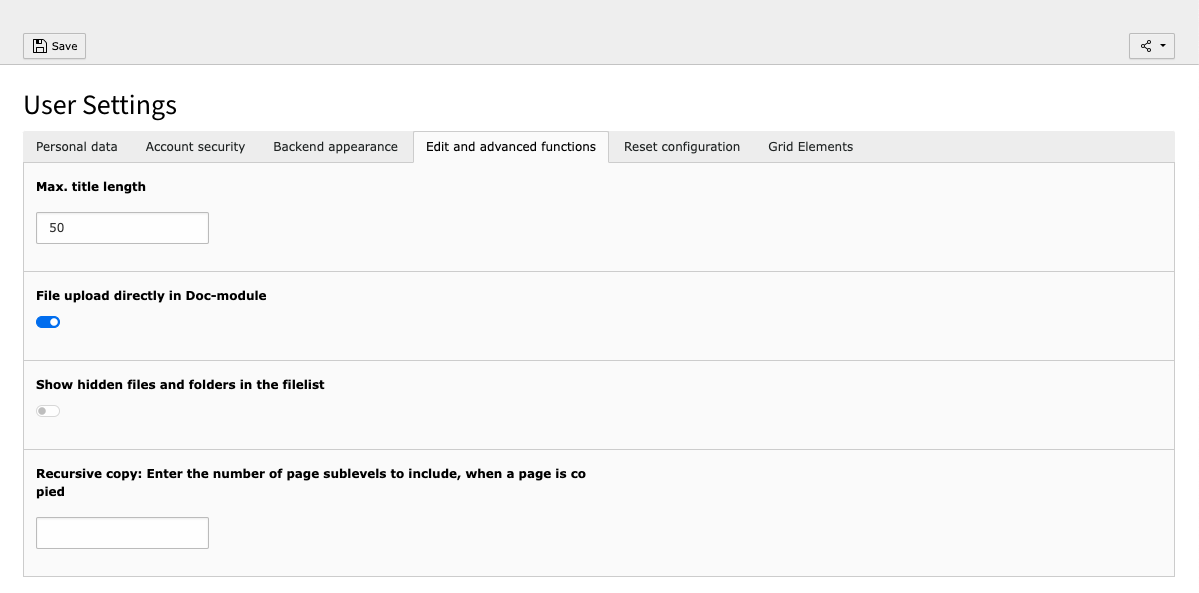Click the Show hidden files label
This screenshot has width=1199, height=593.
tap(180, 384)
